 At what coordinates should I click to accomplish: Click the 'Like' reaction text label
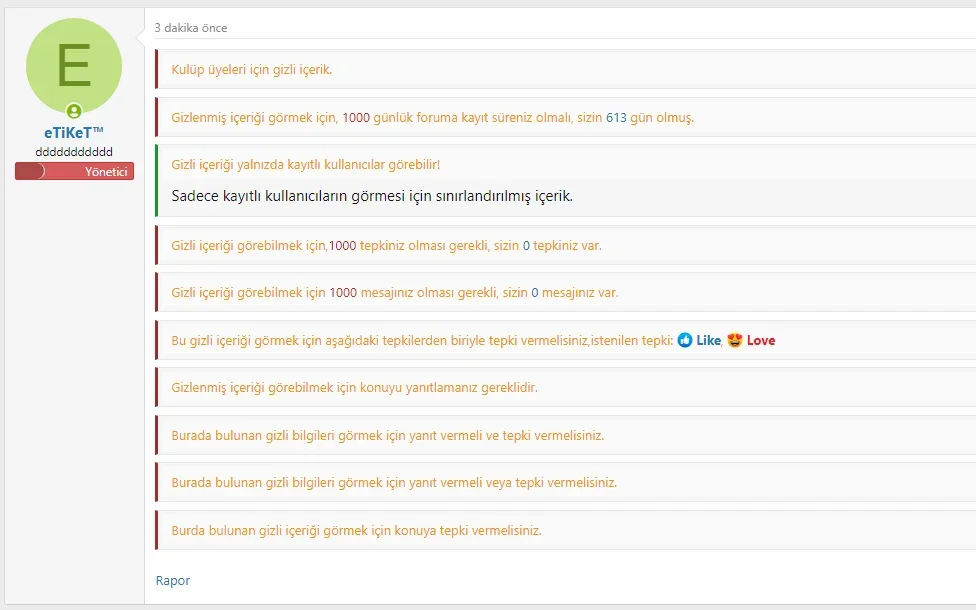point(708,340)
